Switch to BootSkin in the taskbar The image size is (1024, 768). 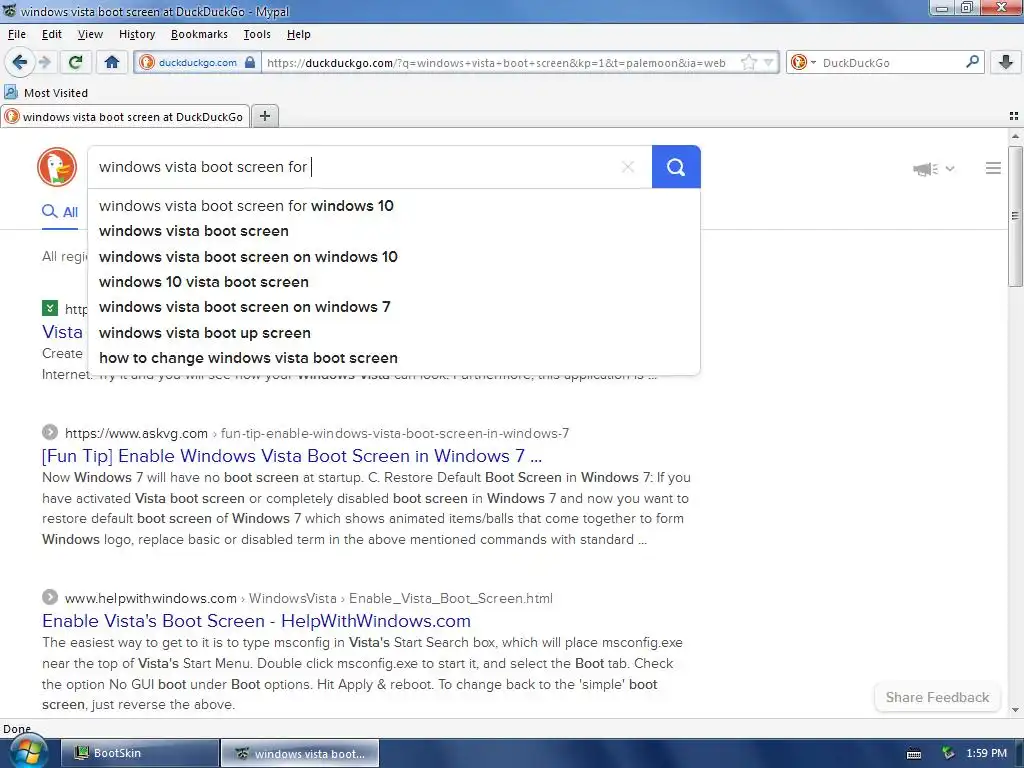click(140, 753)
